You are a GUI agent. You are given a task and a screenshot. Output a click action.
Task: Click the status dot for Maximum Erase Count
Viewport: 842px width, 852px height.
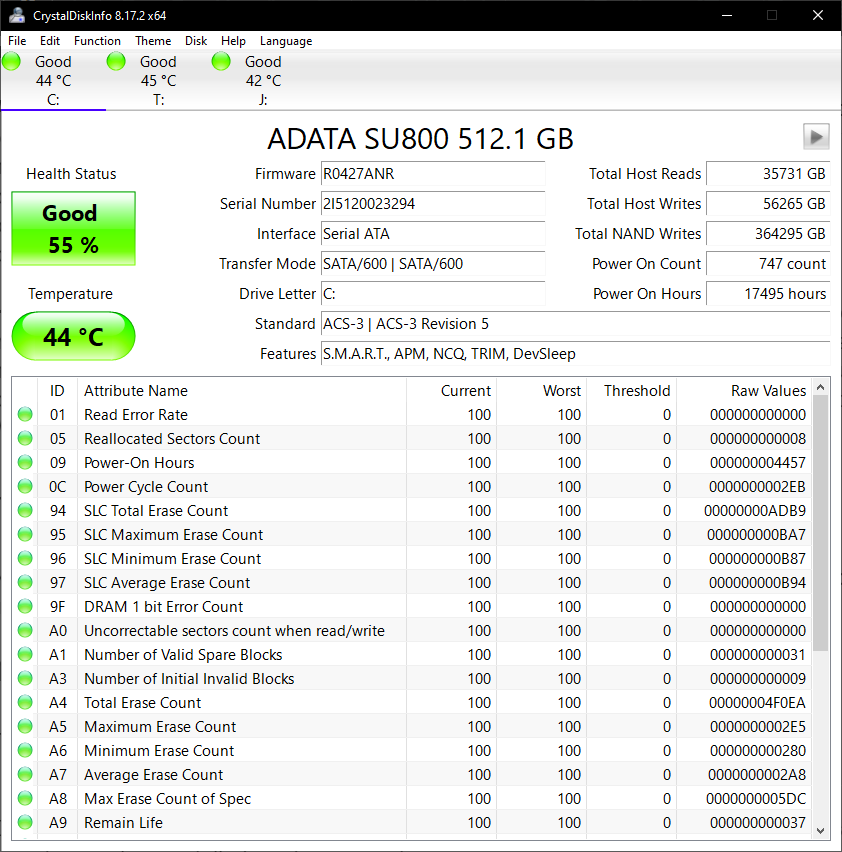coord(25,726)
